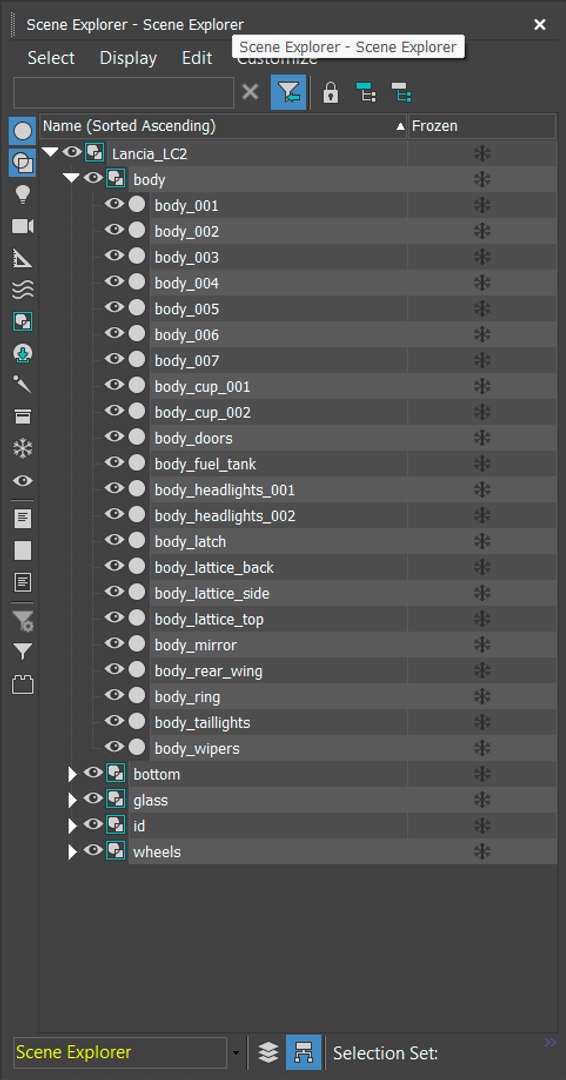This screenshot has height=1080, width=566.
Task: Toggle Display Frozen snowflake sidebar icon
Action: click(x=22, y=449)
